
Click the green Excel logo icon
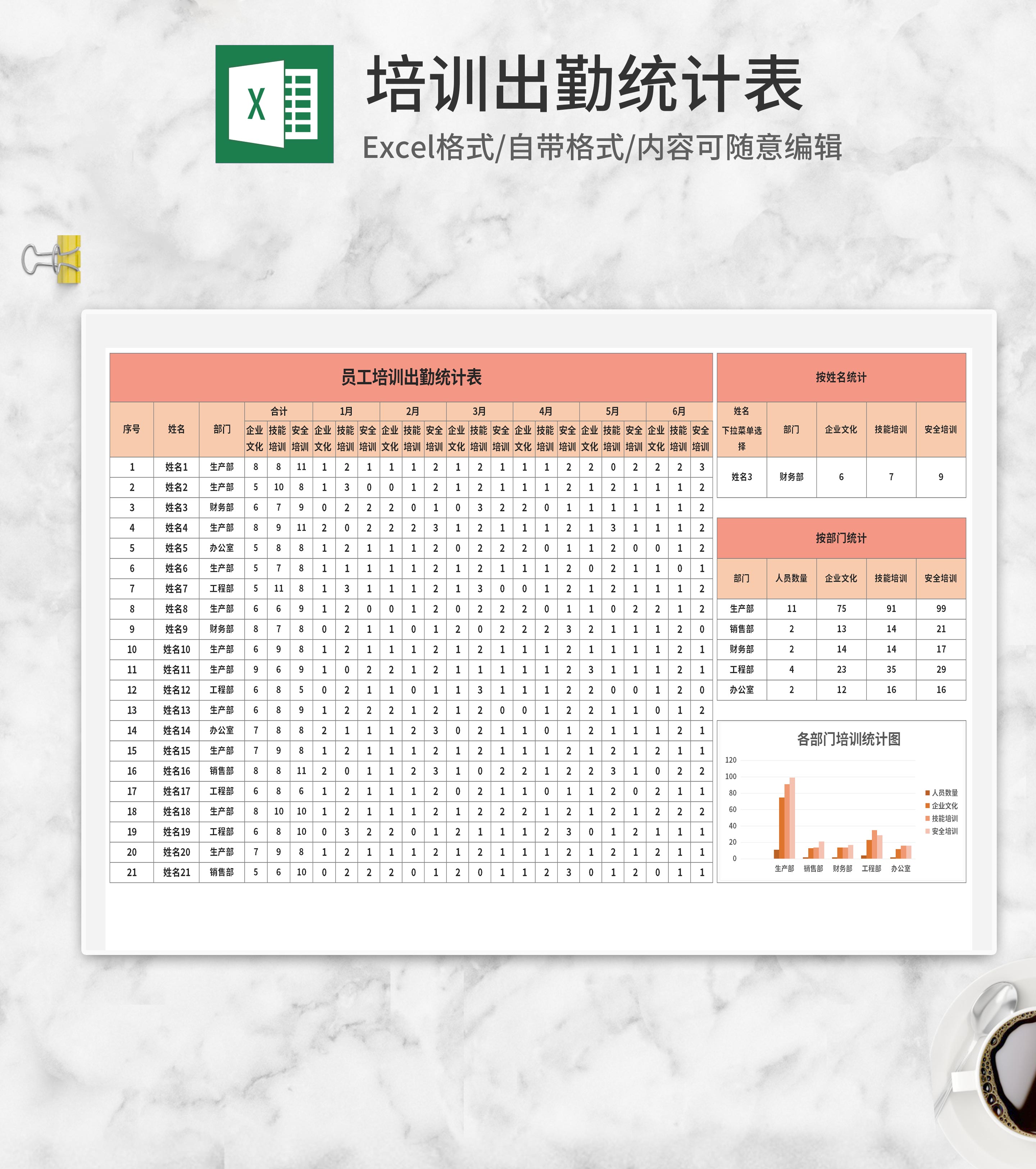(x=274, y=104)
